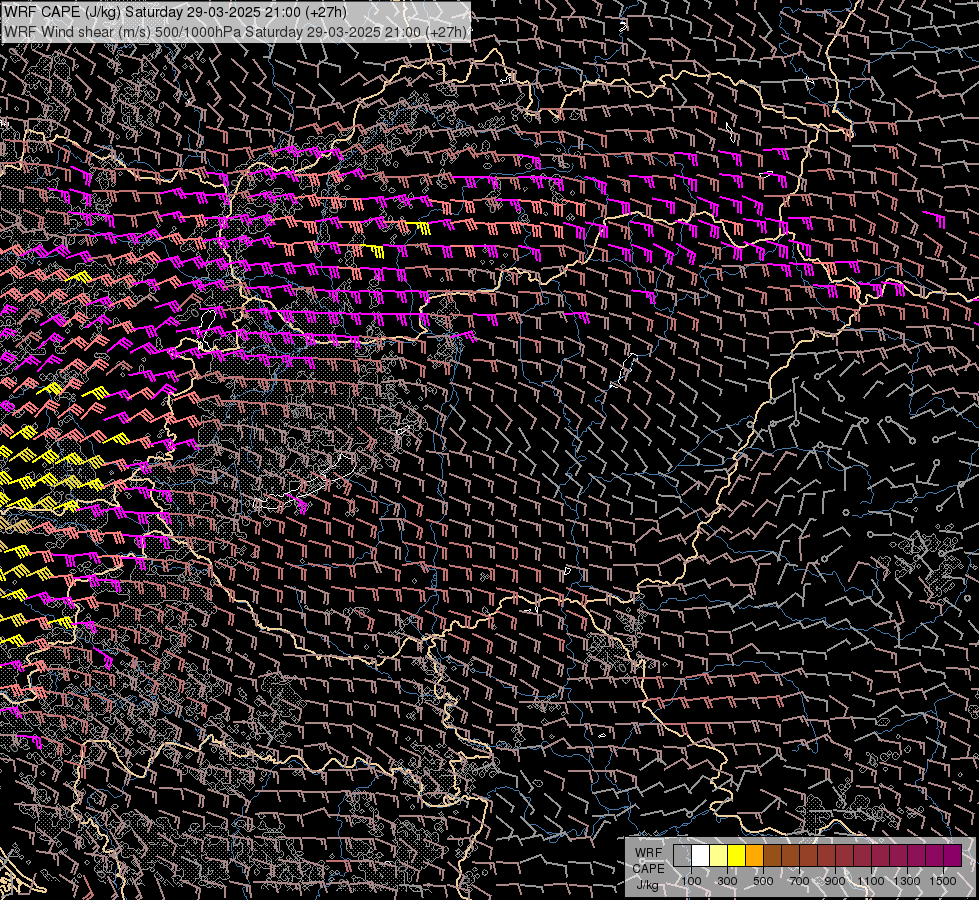Viewport: 979px width, 900px height.
Task: Click the 'WRF Wind shear (m/s) 500/1000hPa' title line
Action: 235,32
